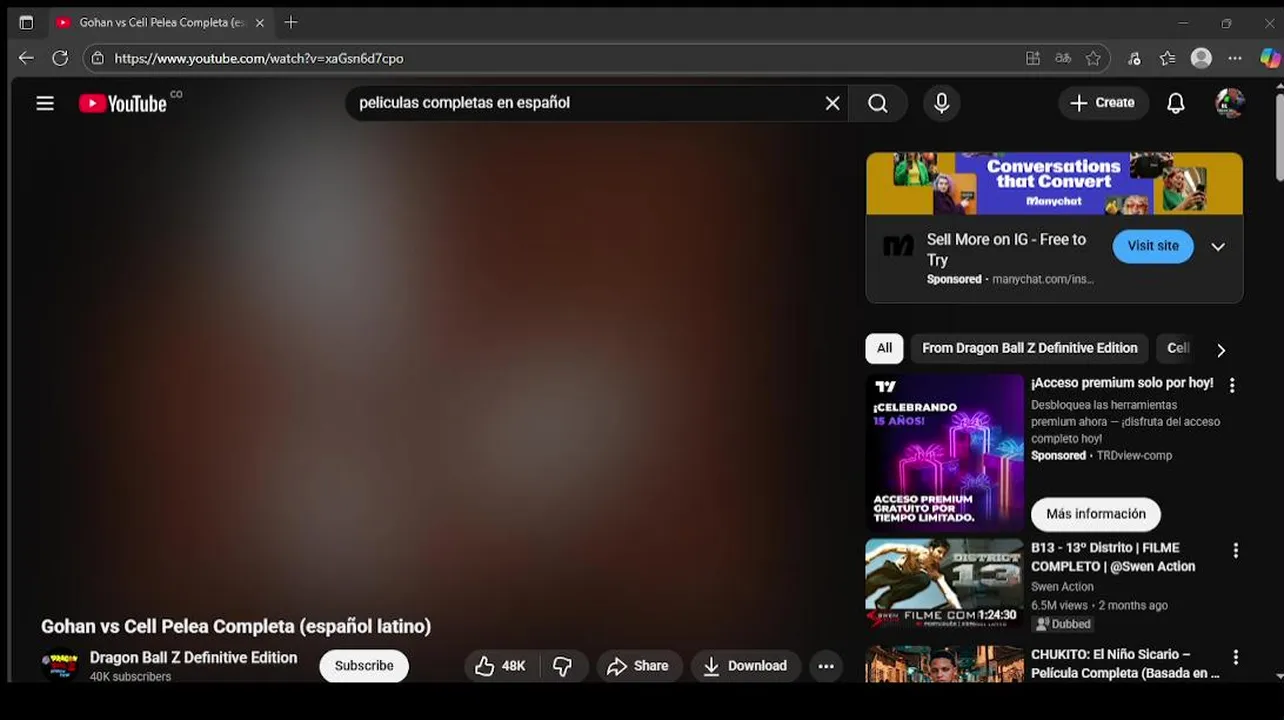This screenshot has width=1284, height=720.
Task: Open ¡Acceso premium solo por hoy! ad title
Action: (1122, 383)
